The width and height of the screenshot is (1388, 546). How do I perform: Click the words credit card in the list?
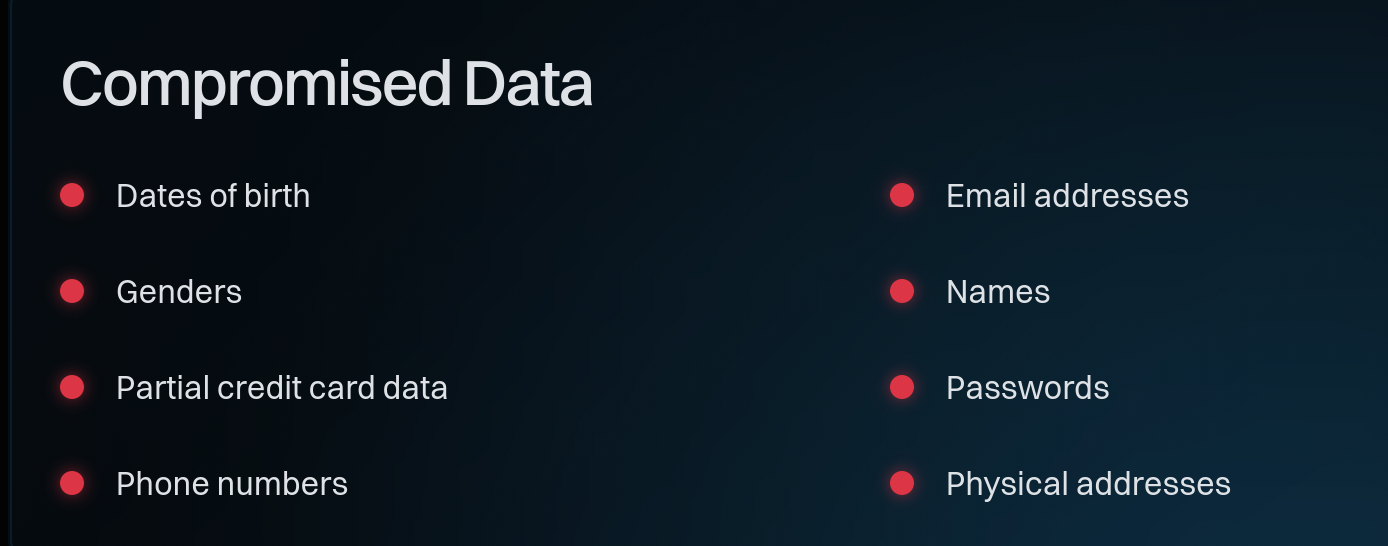click(x=287, y=388)
